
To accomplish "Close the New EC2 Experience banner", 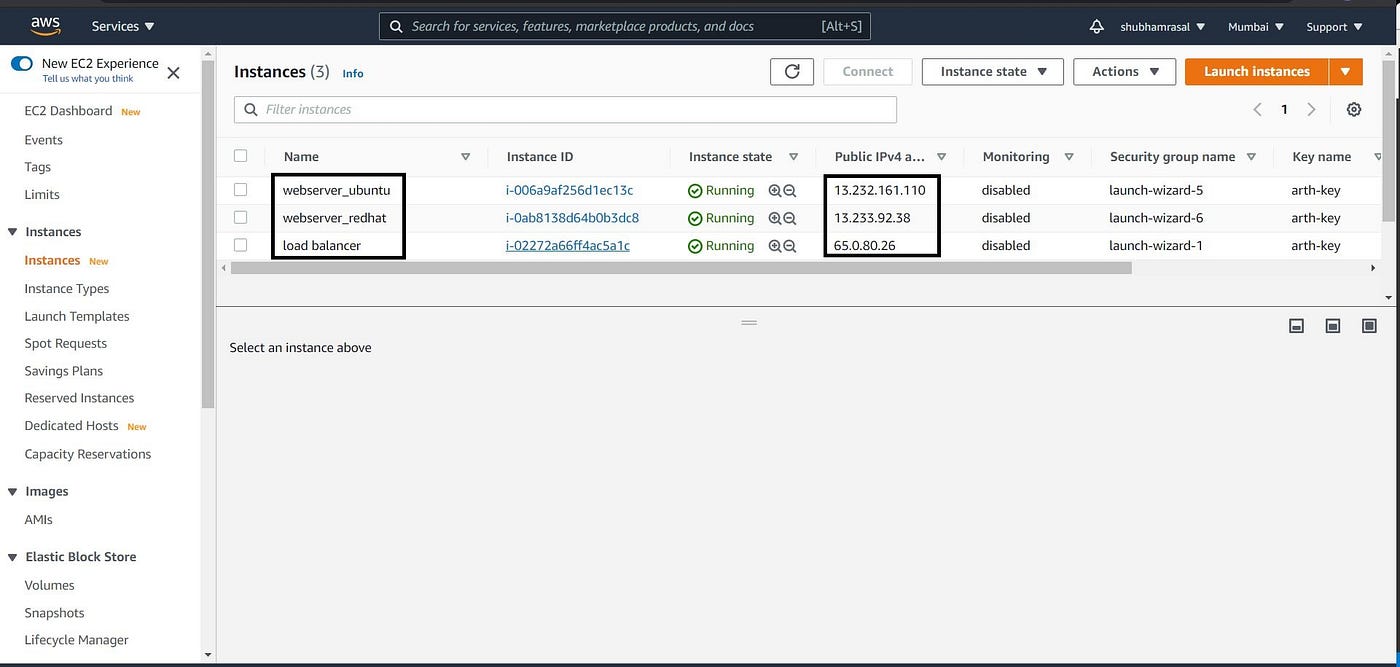I will pos(173,72).
